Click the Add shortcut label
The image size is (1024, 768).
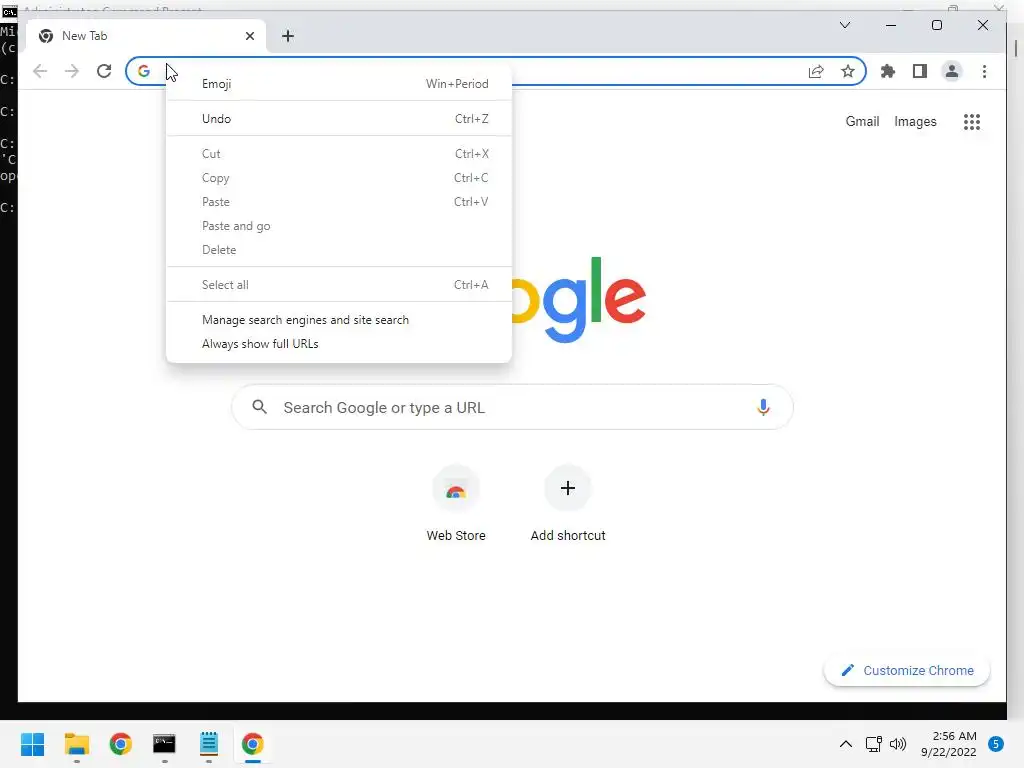click(x=568, y=536)
